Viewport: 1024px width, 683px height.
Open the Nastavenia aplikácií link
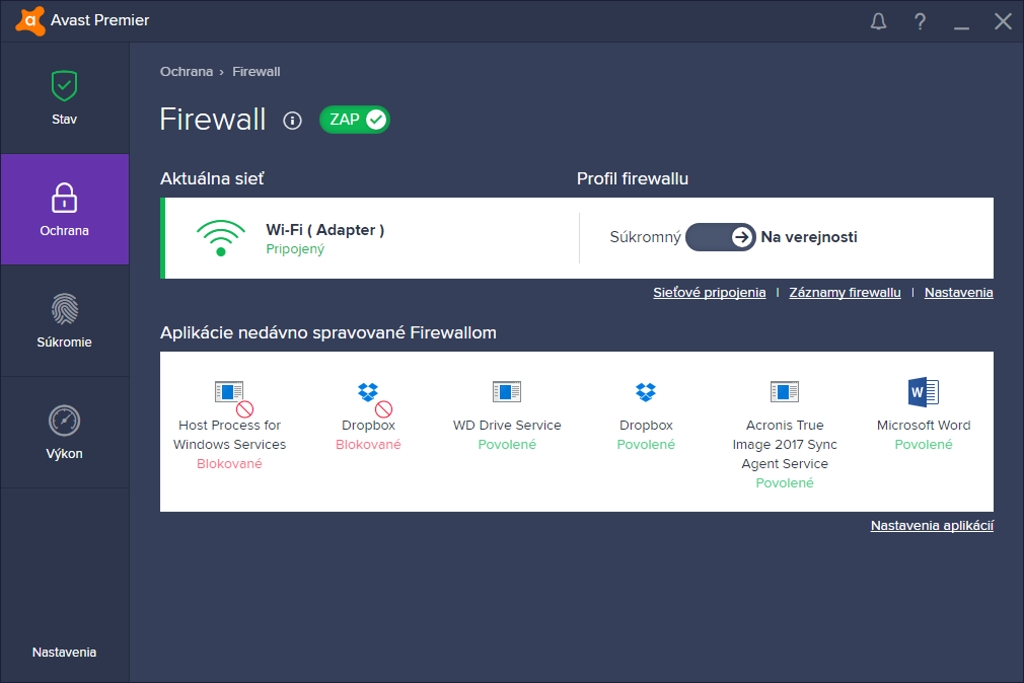click(931, 525)
